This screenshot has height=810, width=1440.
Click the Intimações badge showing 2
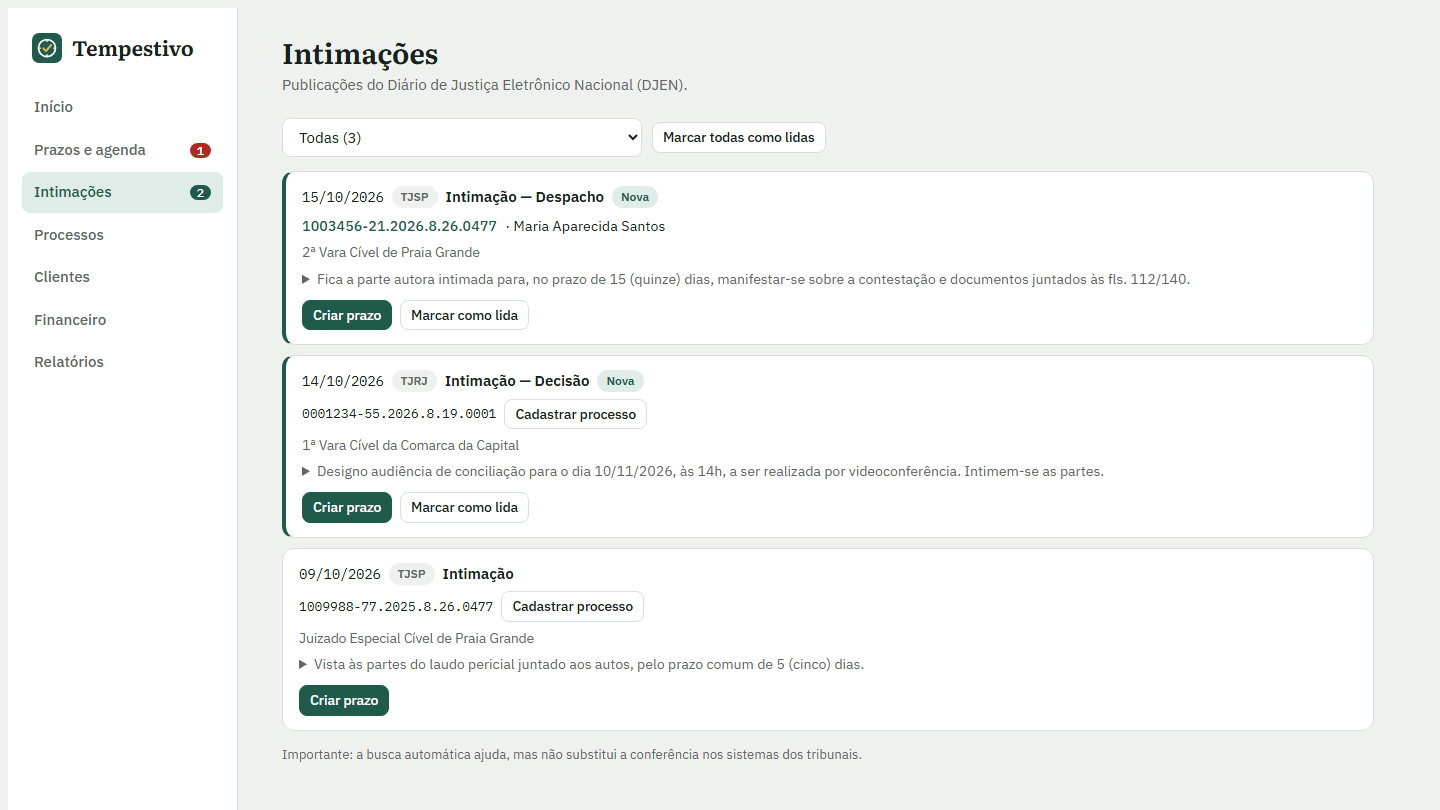coord(200,193)
